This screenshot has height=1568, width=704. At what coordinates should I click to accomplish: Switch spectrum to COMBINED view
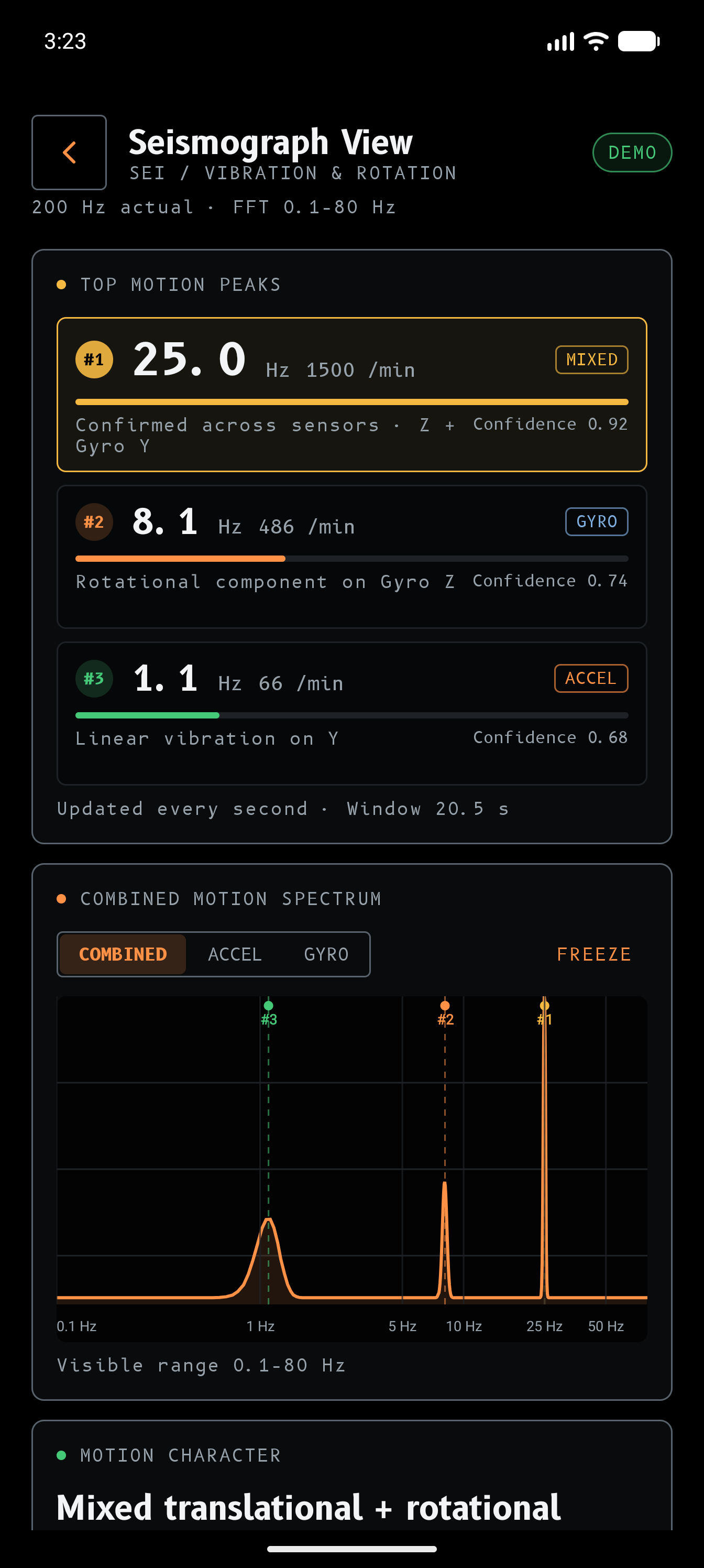pyautogui.click(x=123, y=954)
